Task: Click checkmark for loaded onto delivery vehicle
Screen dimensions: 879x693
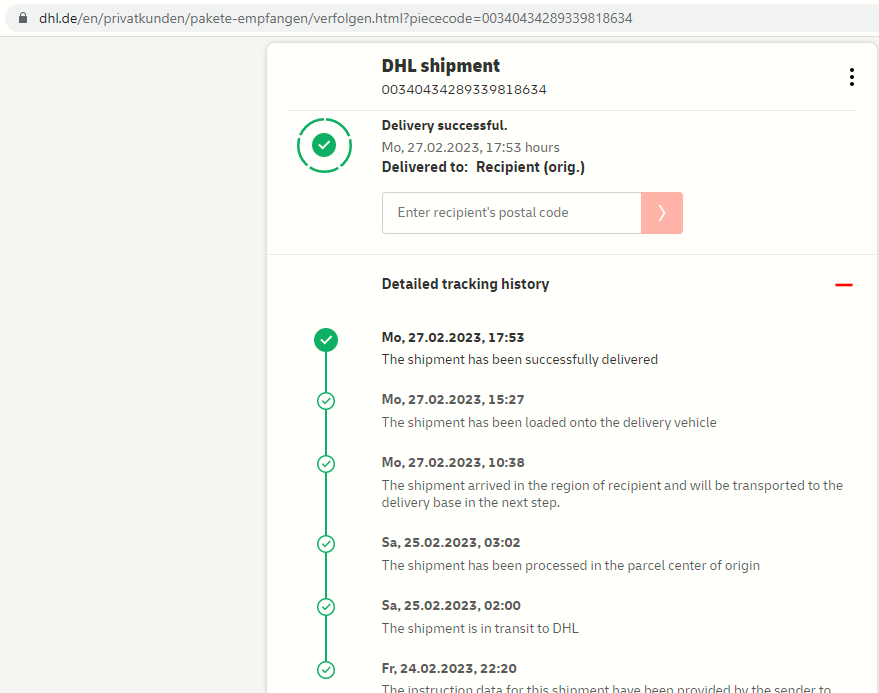Action: tap(325, 401)
